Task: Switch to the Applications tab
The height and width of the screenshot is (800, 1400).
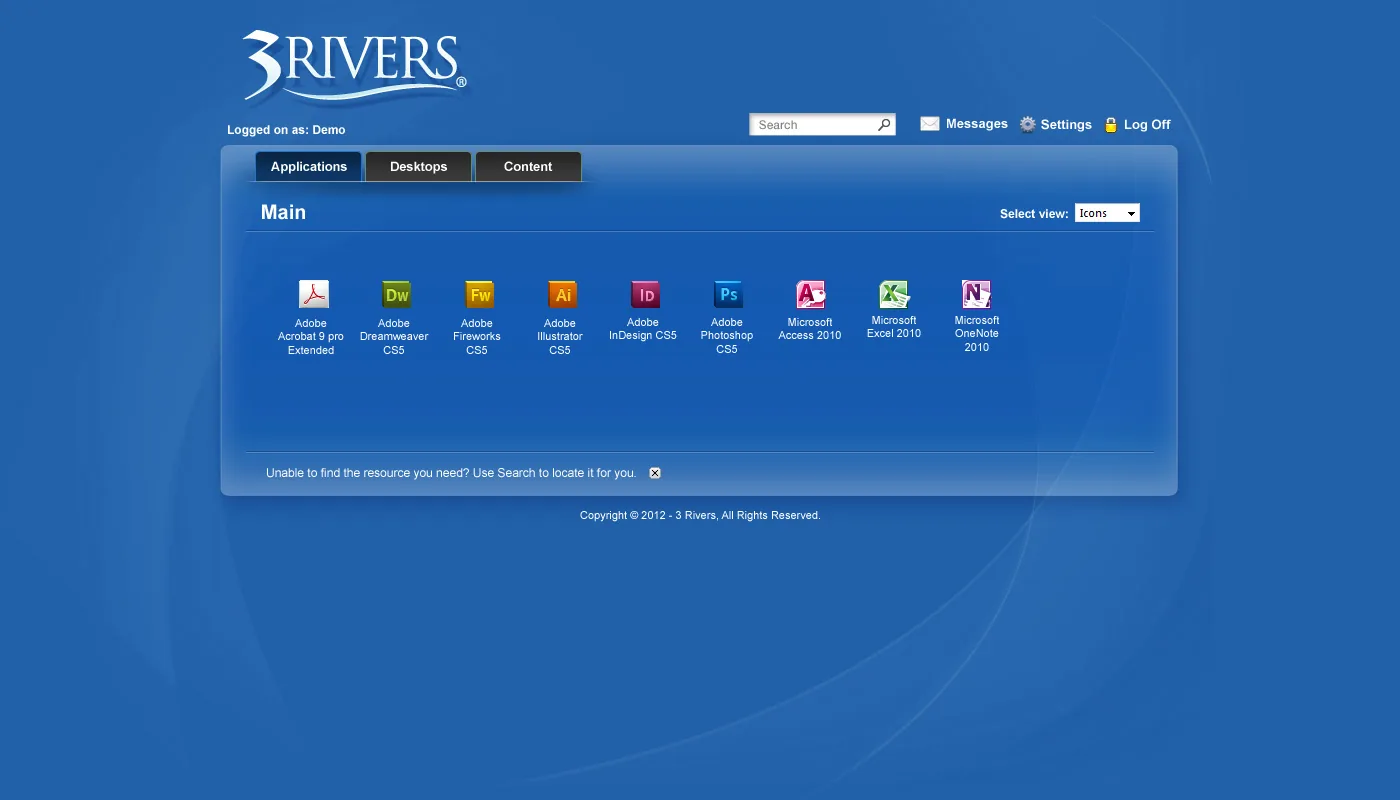Action: [x=308, y=166]
